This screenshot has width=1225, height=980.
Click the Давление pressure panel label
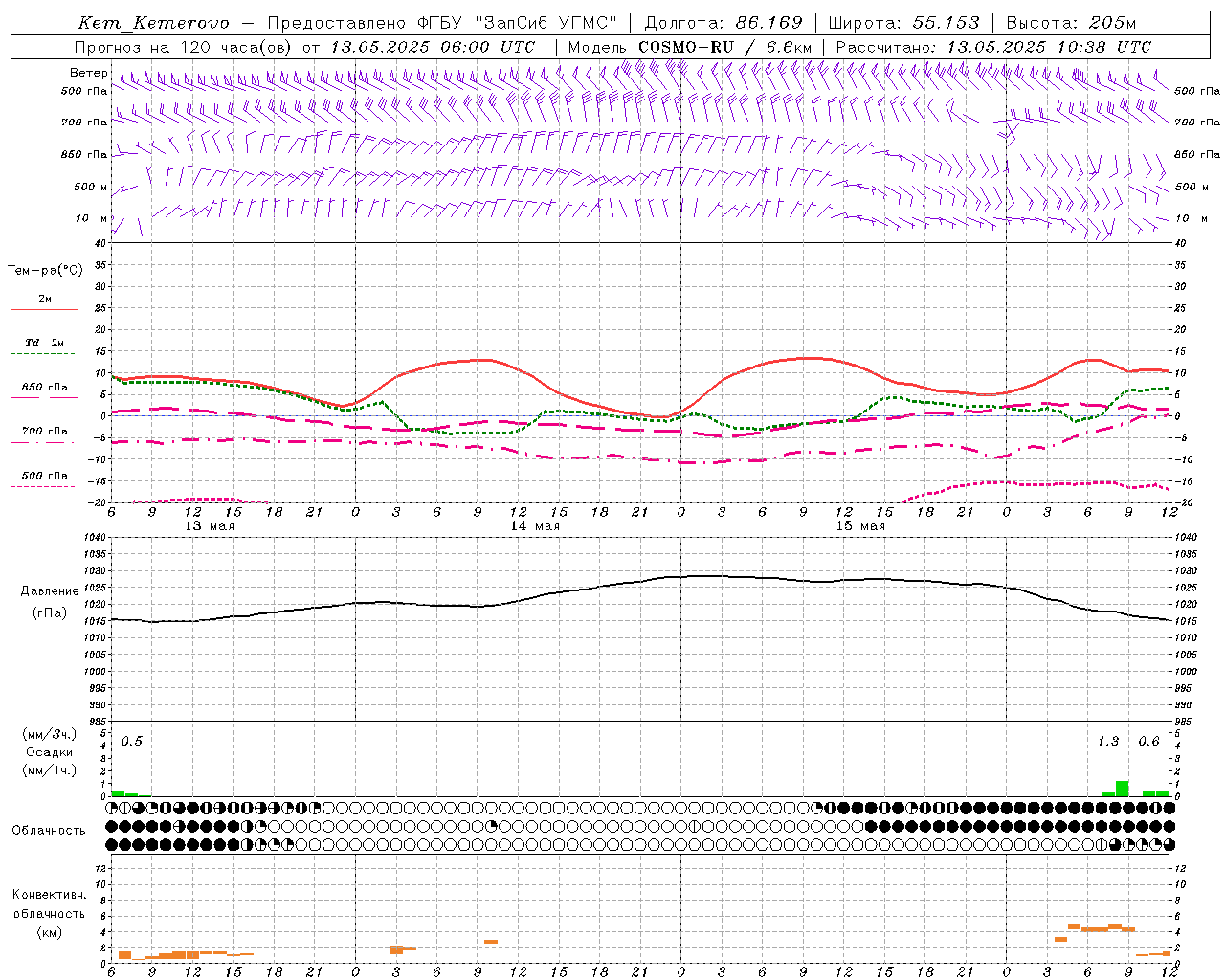50,591
